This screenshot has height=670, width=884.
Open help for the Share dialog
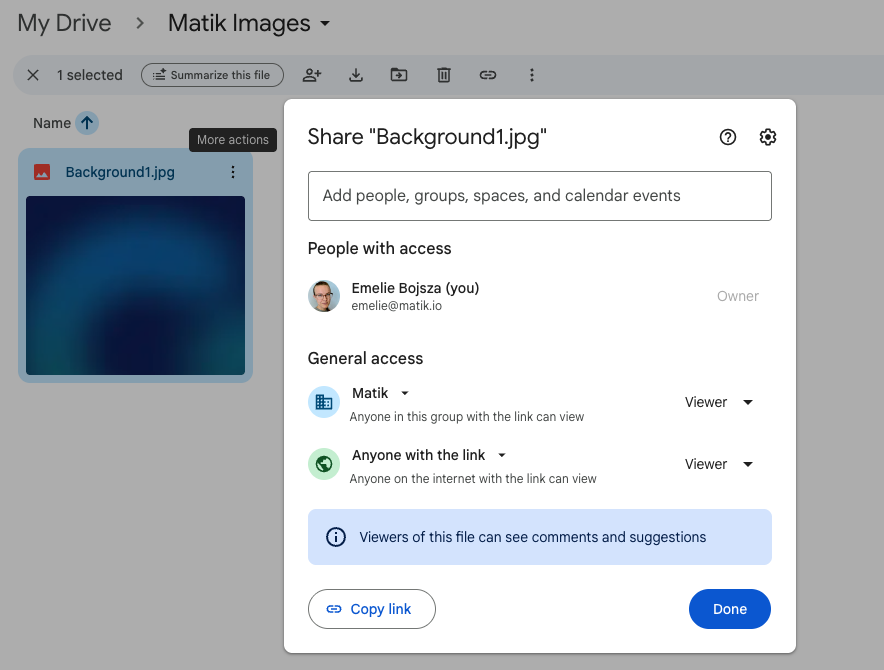point(727,137)
